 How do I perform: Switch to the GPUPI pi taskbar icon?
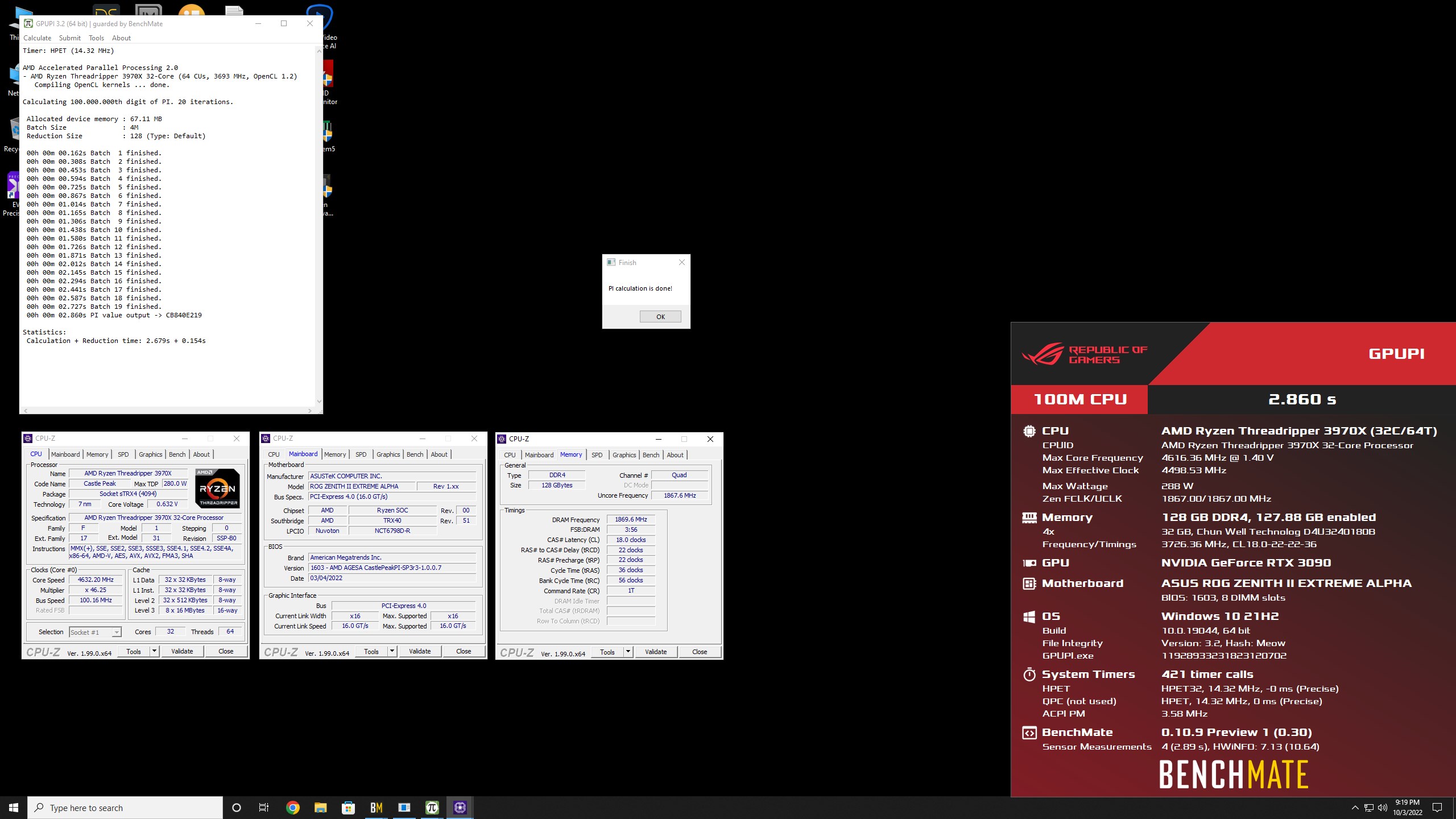(432, 808)
